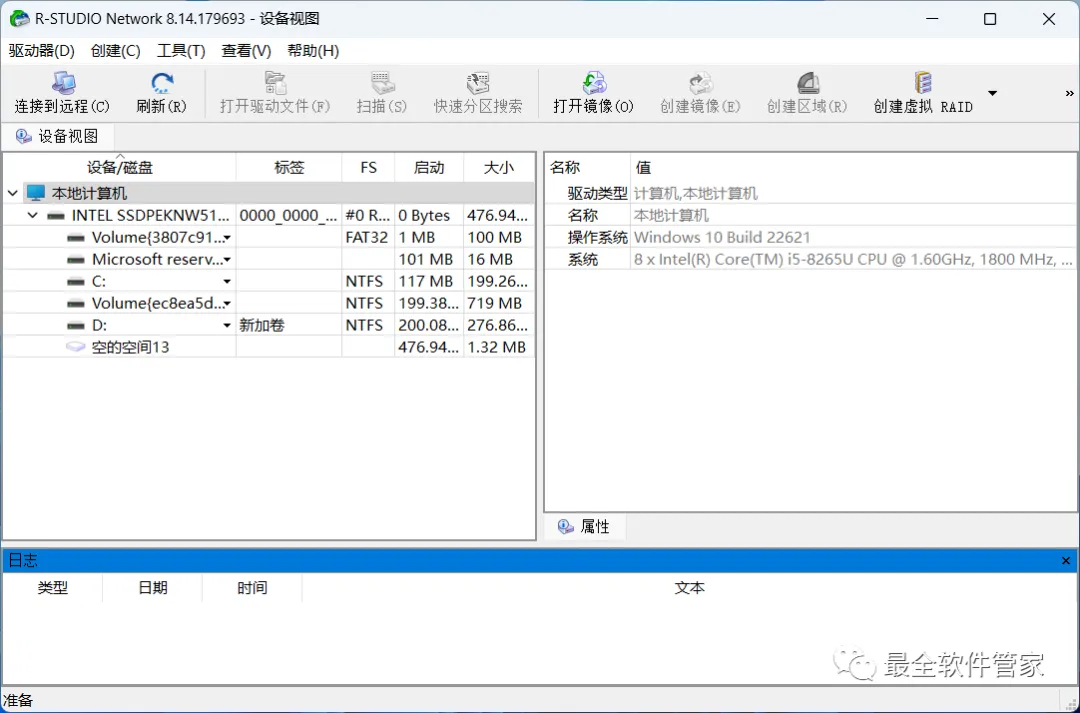Click the 名称 column header in properties
Image resolution: width=1080 pixels, height=713 pixels.
pos(588,167)
